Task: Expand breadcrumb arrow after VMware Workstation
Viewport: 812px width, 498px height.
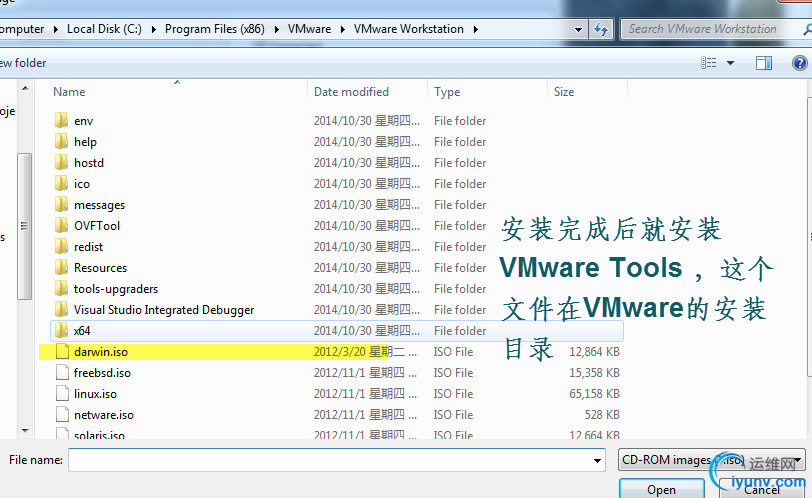Action: pyautogui.click(x=475, y=30)
